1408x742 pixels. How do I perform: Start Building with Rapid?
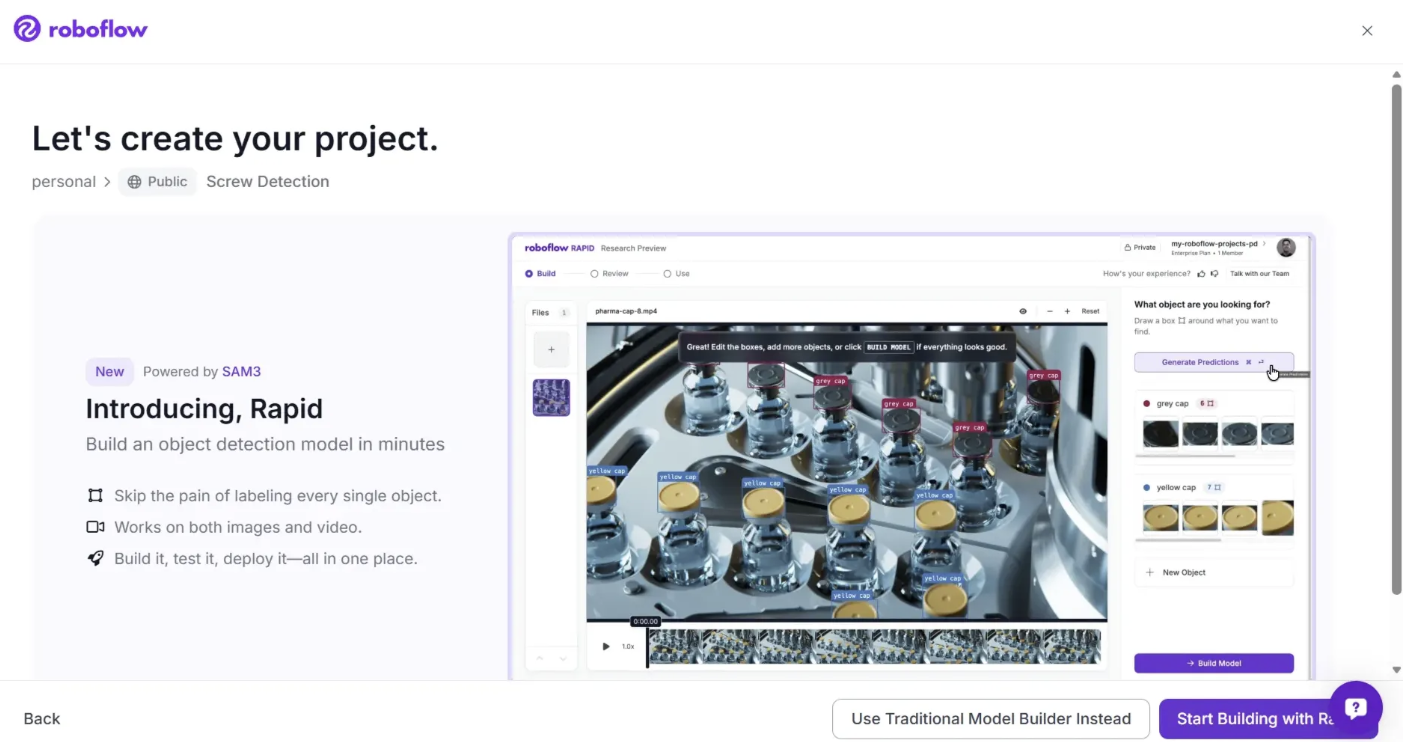click(x=1268, y=719)
